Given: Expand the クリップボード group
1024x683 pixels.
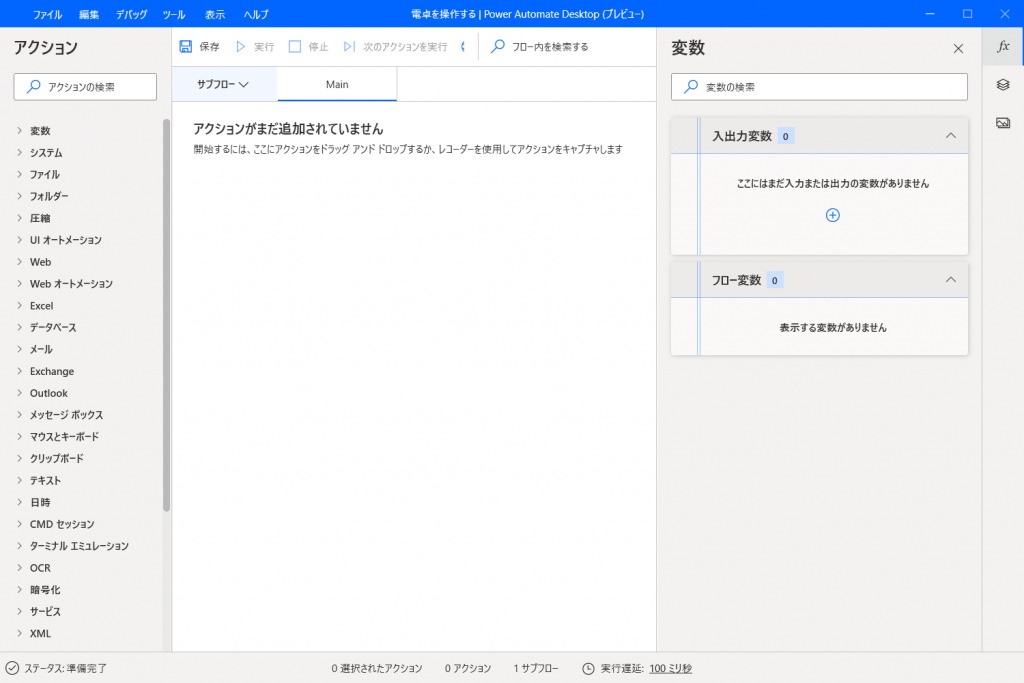Looking at the screenshot, I should [x=20, y=458].
